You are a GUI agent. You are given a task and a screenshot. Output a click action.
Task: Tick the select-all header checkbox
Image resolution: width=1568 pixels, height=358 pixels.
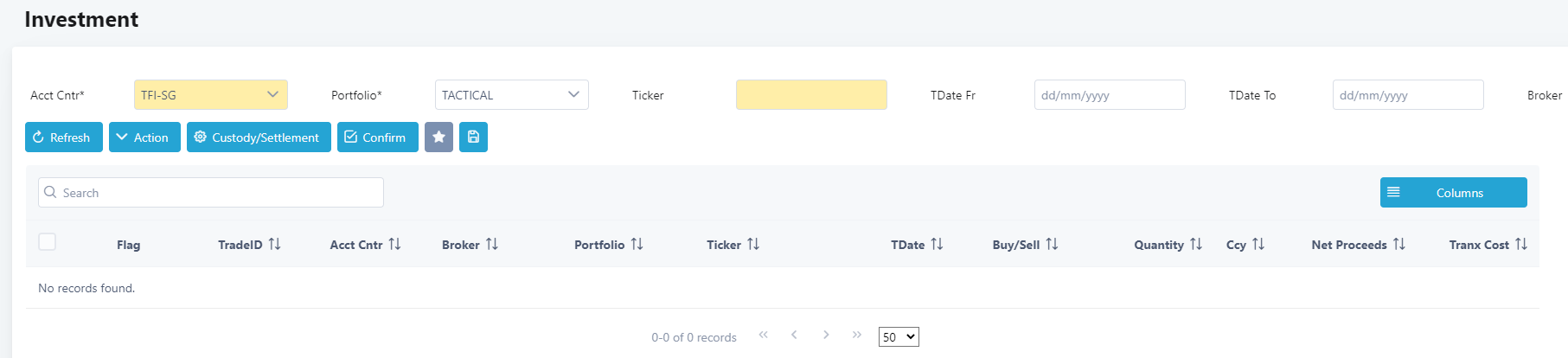[48, 242]
